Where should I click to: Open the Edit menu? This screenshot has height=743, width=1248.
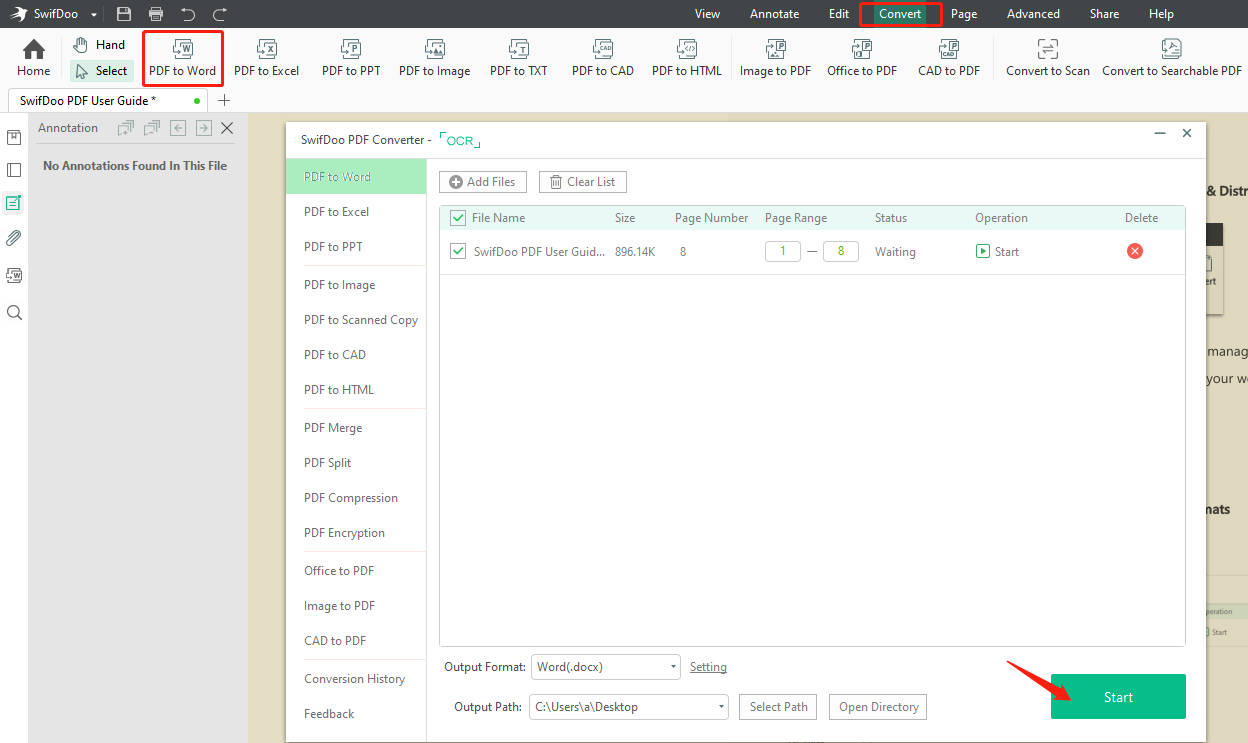(839, 14)
